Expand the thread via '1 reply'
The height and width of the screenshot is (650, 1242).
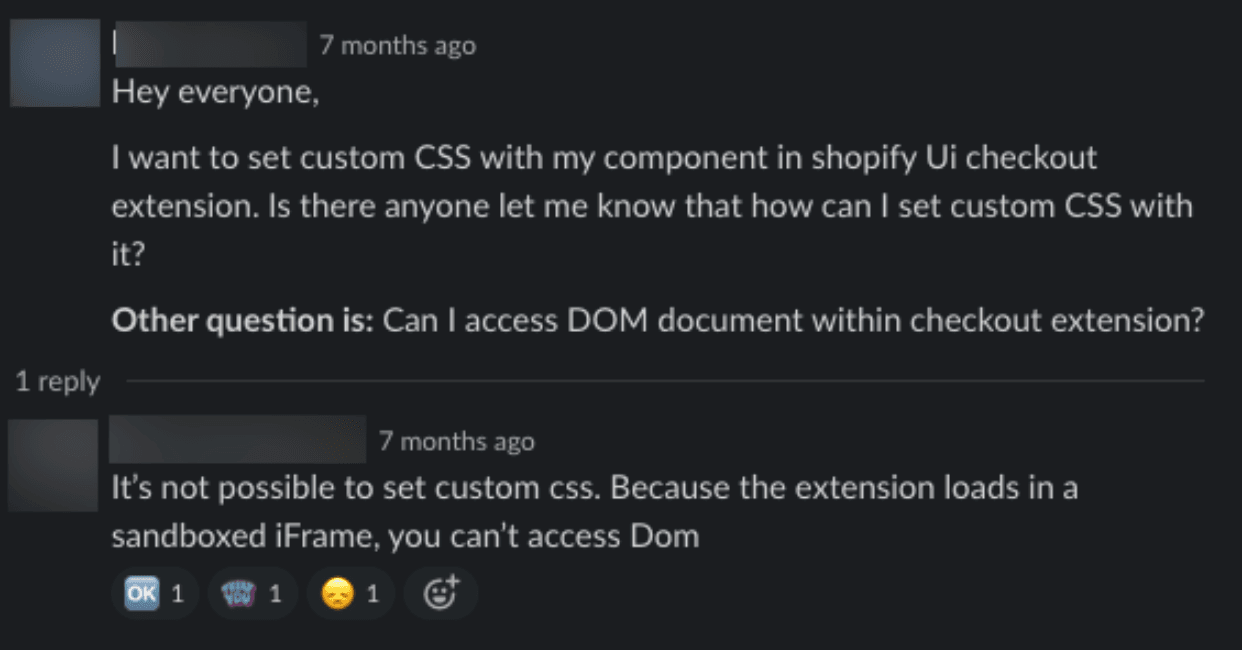click(57, 381)
